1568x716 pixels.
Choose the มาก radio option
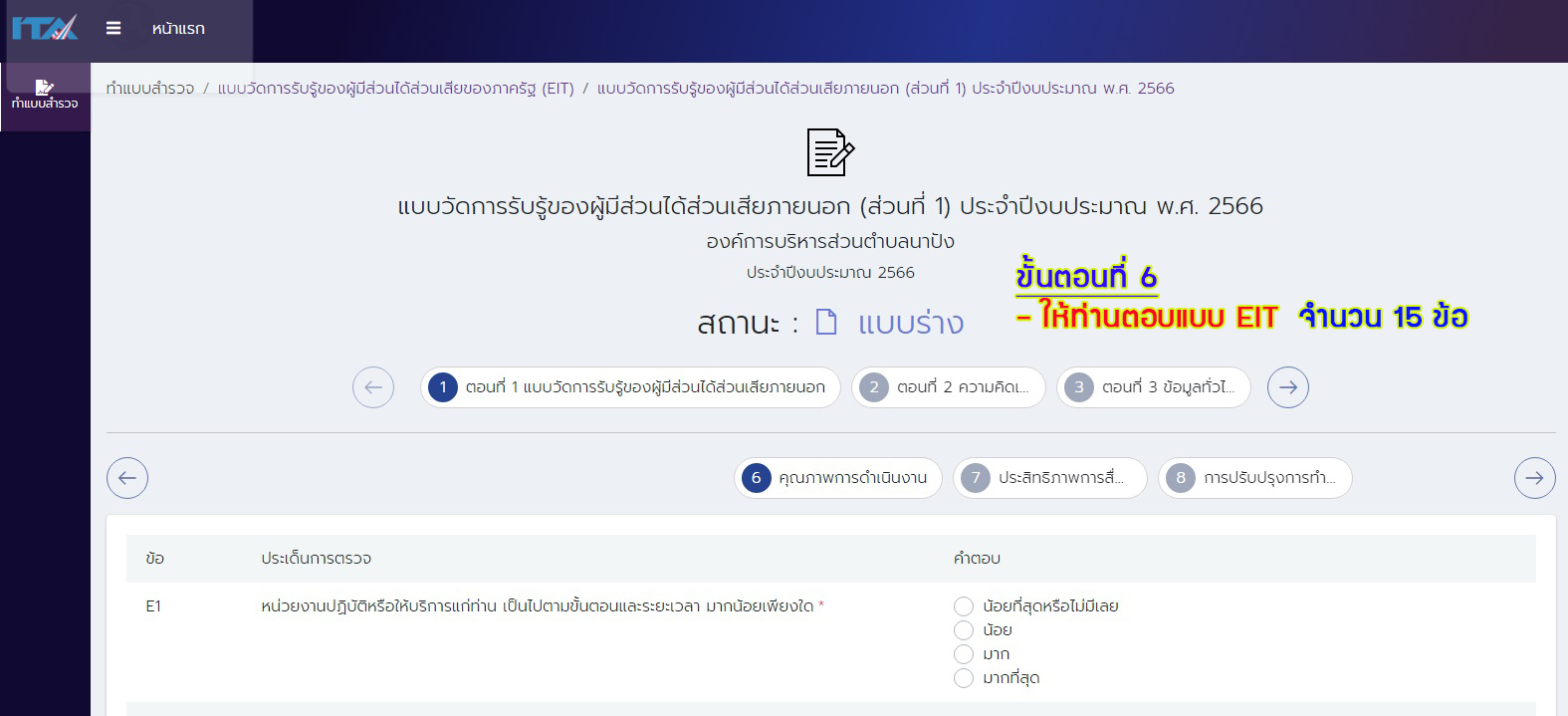(x=963, y=654)
